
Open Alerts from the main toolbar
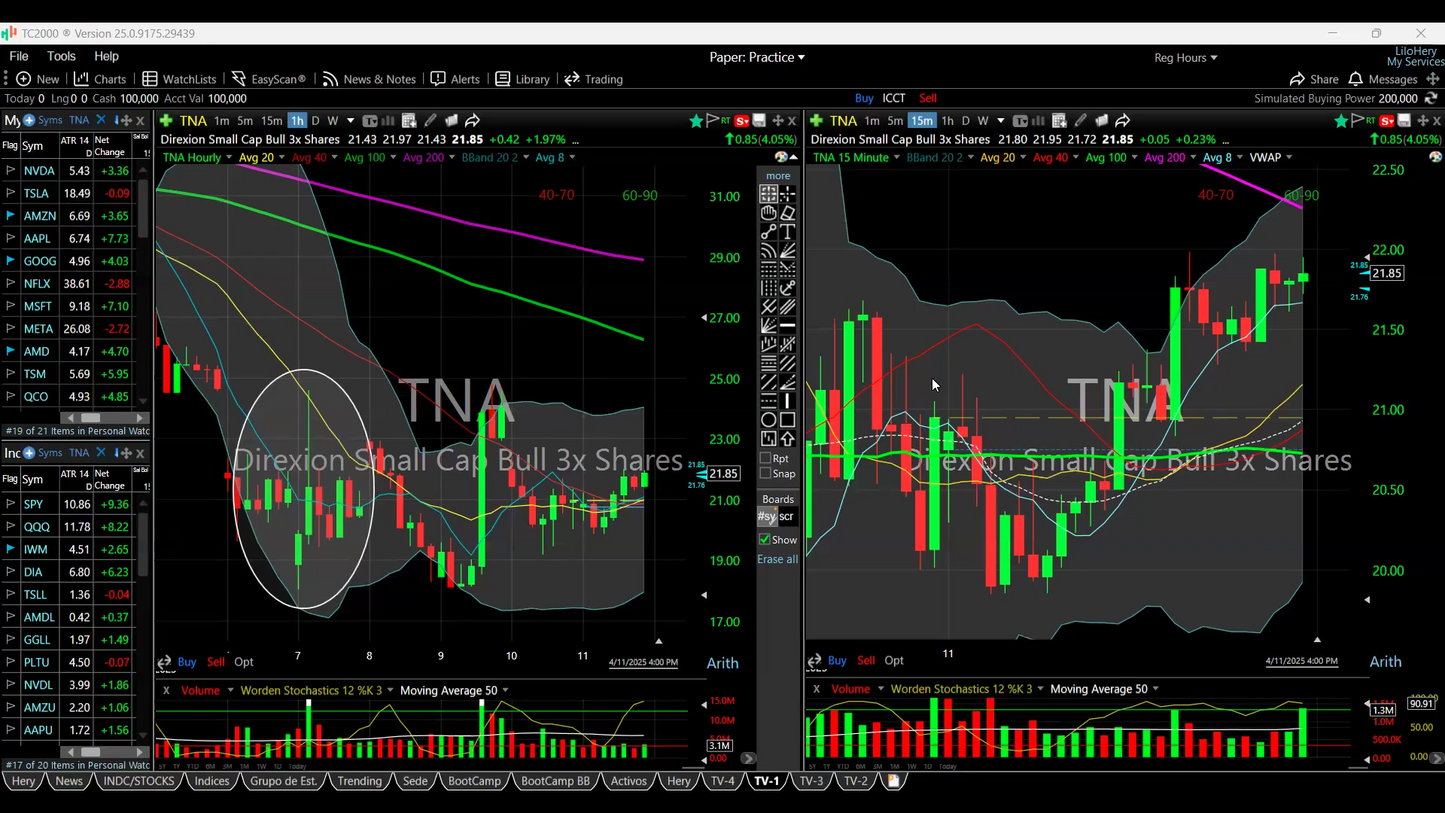(455, 79)
